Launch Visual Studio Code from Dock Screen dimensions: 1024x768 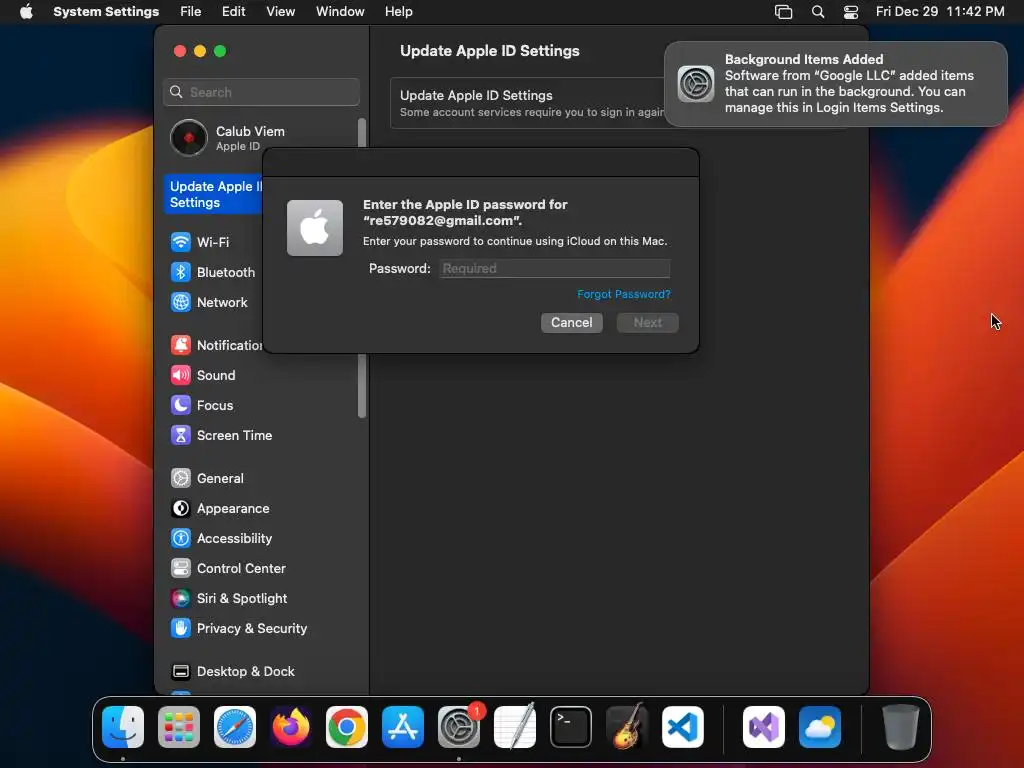point(683,727)
